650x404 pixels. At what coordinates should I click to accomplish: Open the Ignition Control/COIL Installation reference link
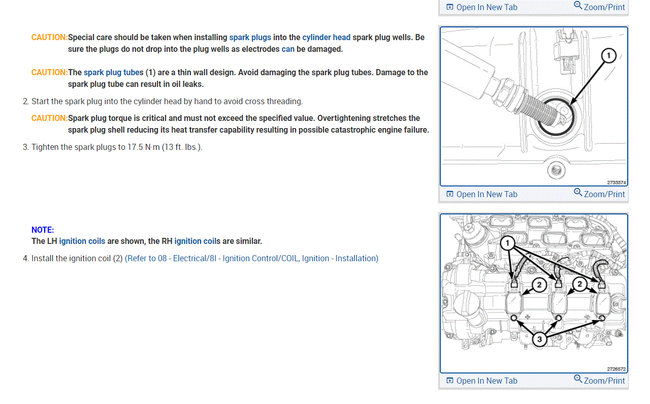coord(252,259)
